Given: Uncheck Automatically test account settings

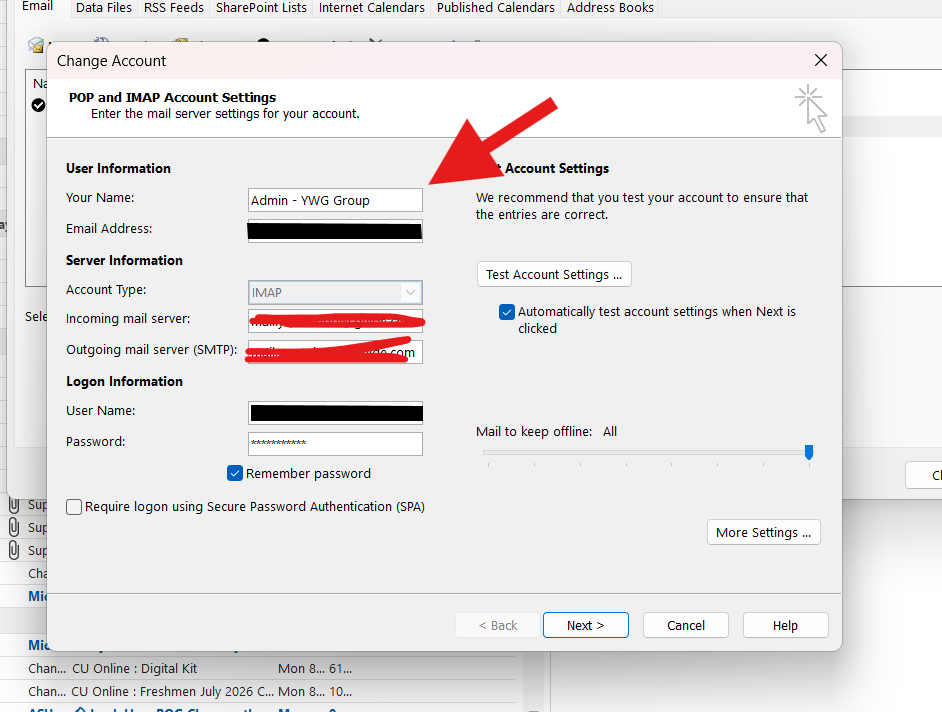Looking at the screenshot, I should [x=506, y=312].
